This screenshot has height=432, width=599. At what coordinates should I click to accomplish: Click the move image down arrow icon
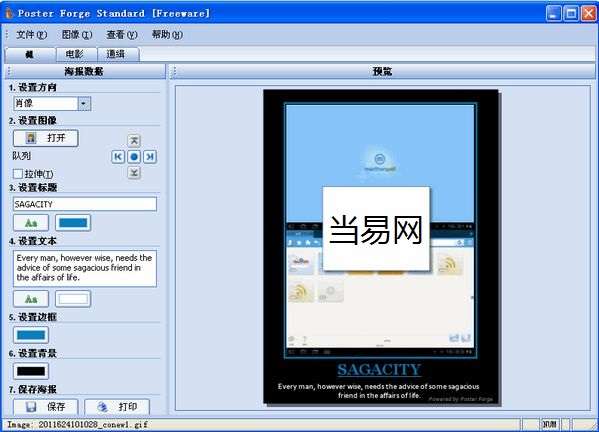pyautogui.click(x=134, y=173)
